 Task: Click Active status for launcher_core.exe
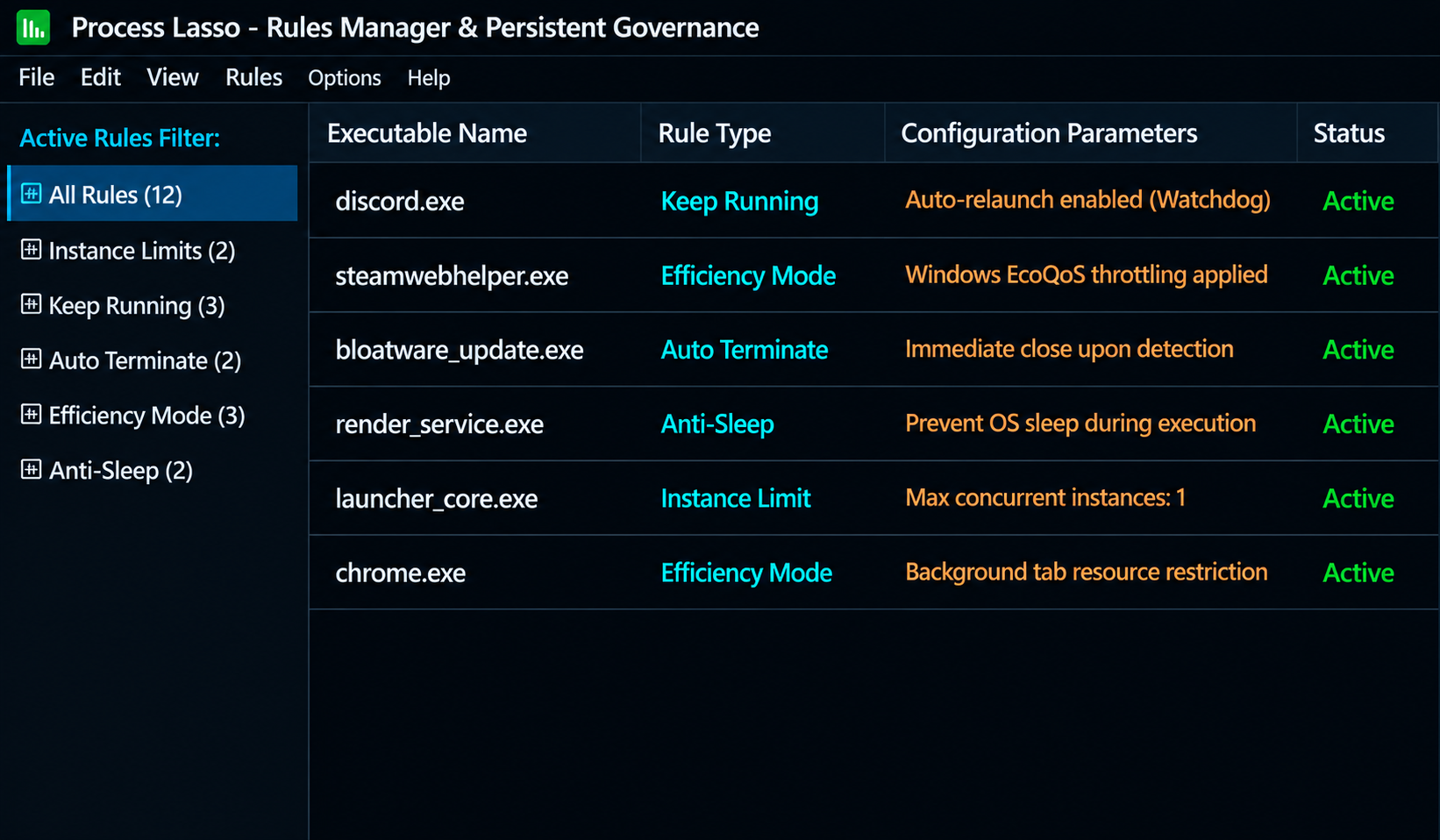1358,499
